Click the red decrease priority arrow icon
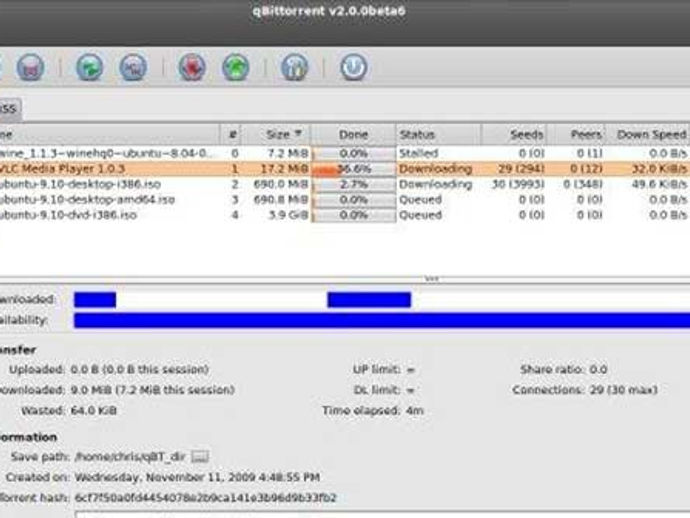The height and width of the screenshot is (518, 690). tap(192, 67)
